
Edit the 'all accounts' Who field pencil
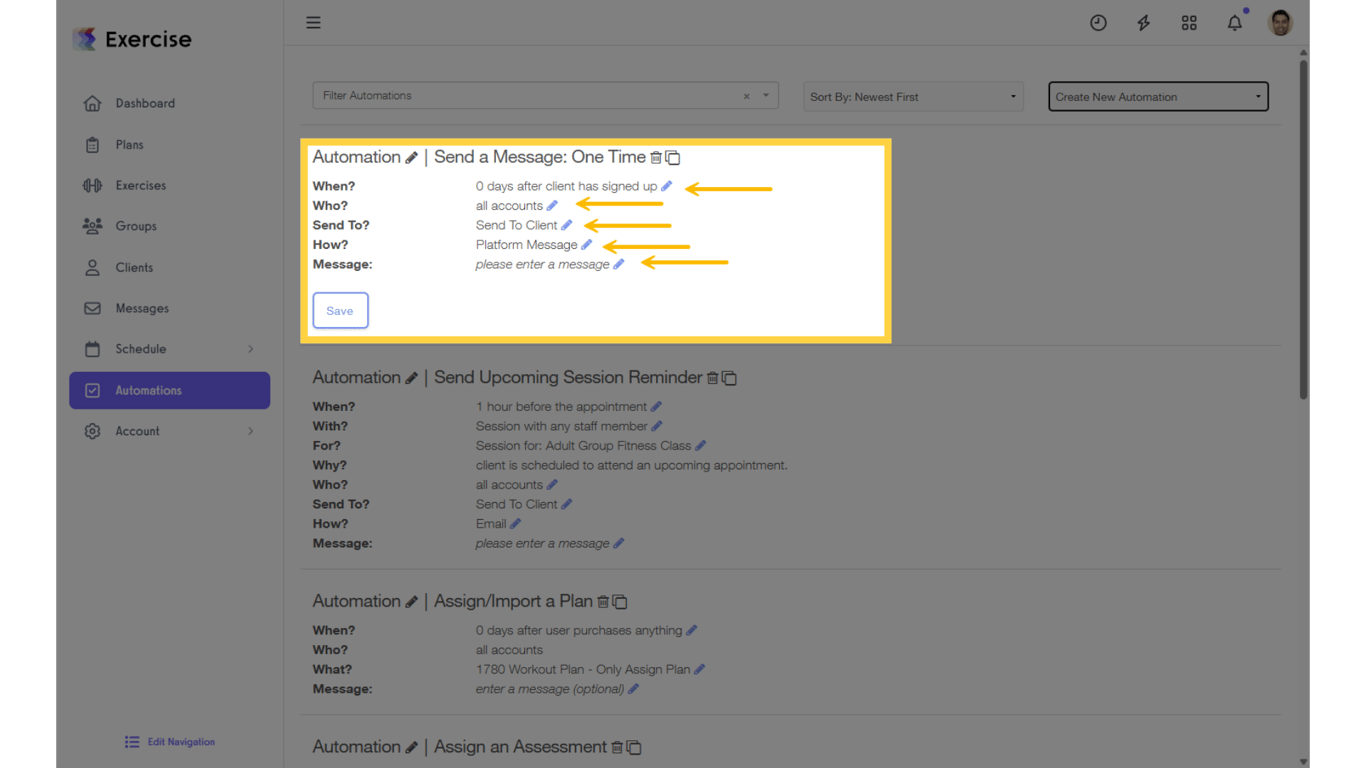point(553,205)
